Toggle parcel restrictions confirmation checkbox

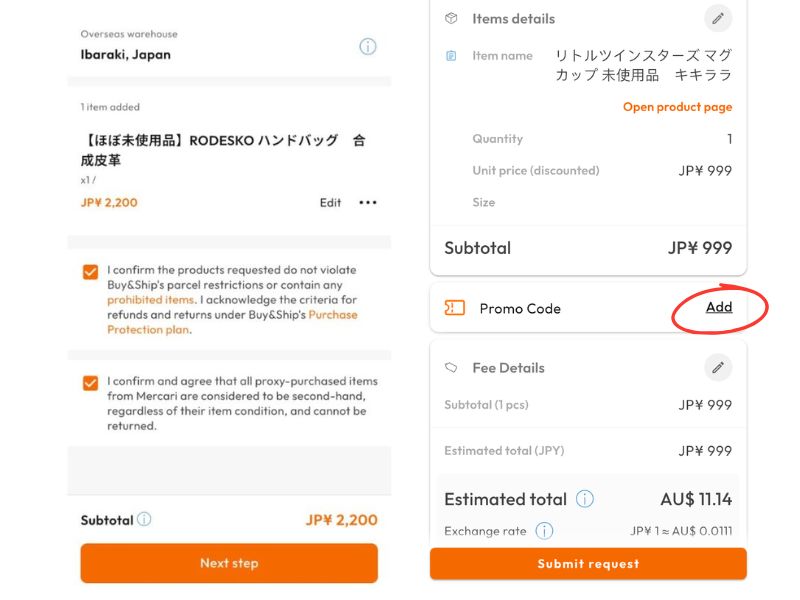pyautogui.click(x=91, y=271)
